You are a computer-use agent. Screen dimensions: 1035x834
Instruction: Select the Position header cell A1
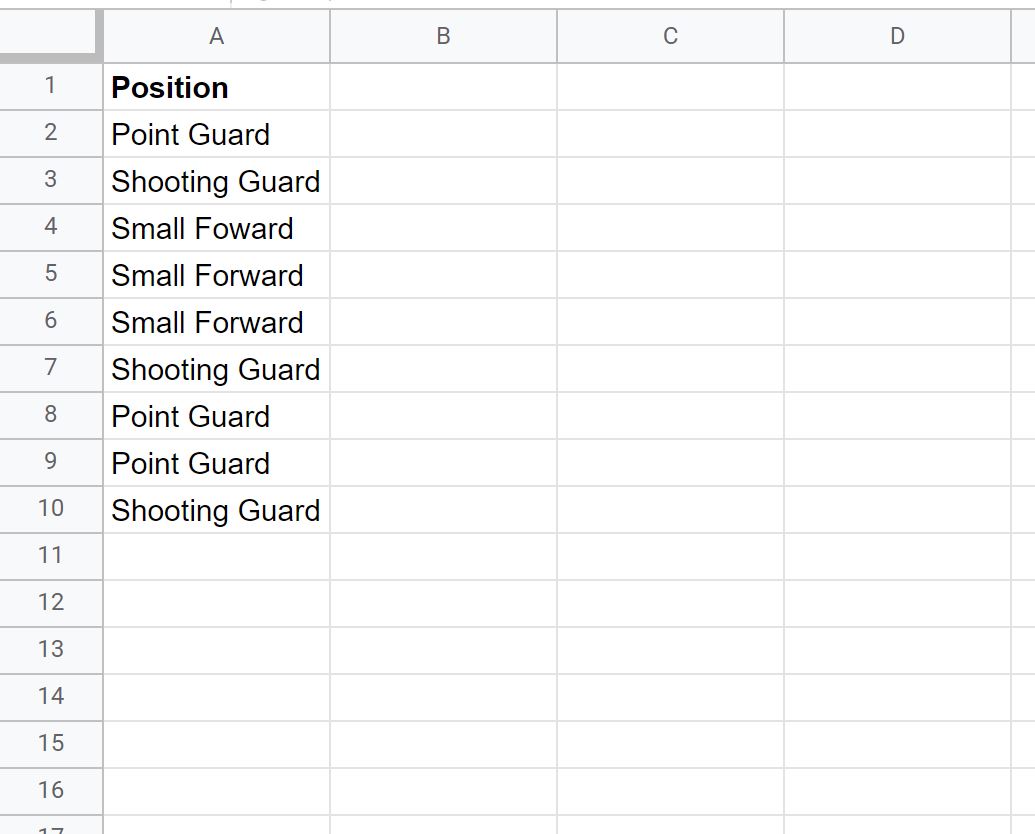tap(217, 87)
